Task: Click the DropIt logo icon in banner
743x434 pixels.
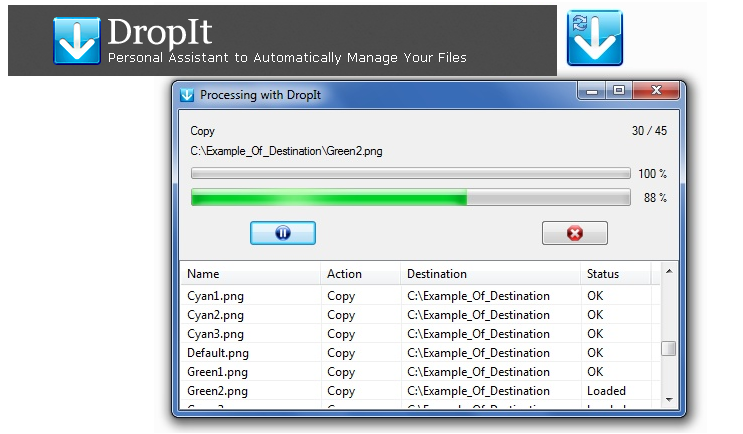Action: [77, 41]
